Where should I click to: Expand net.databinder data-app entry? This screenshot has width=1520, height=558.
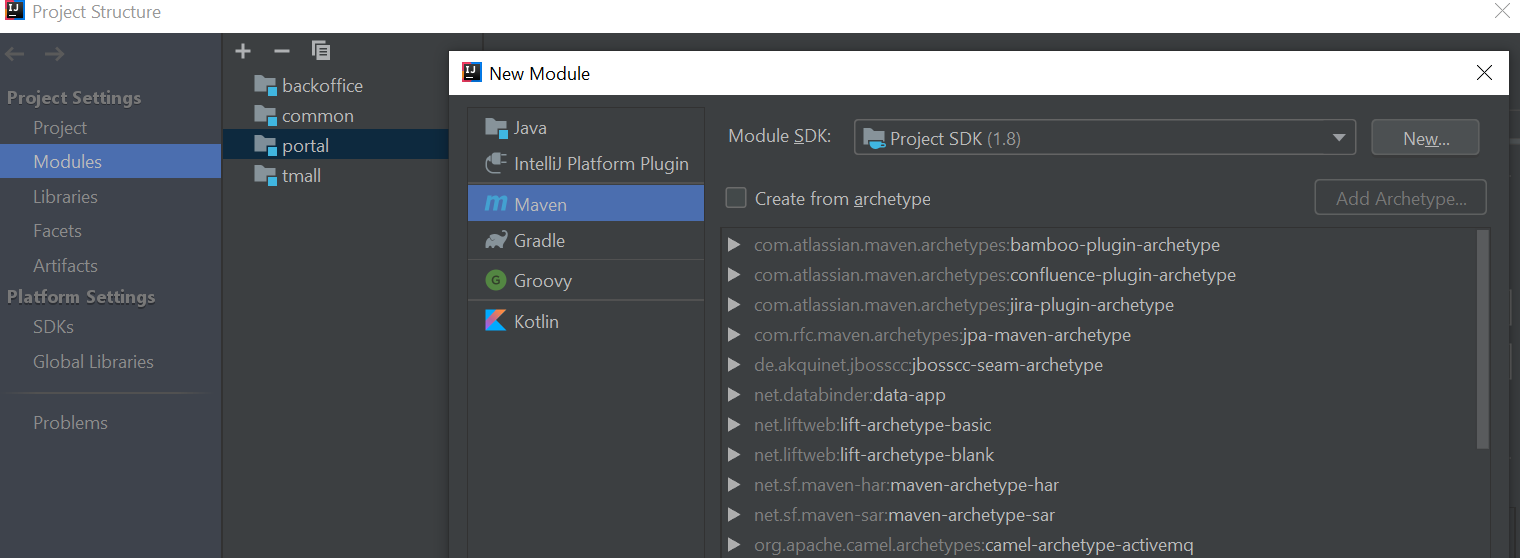(734, 395)
